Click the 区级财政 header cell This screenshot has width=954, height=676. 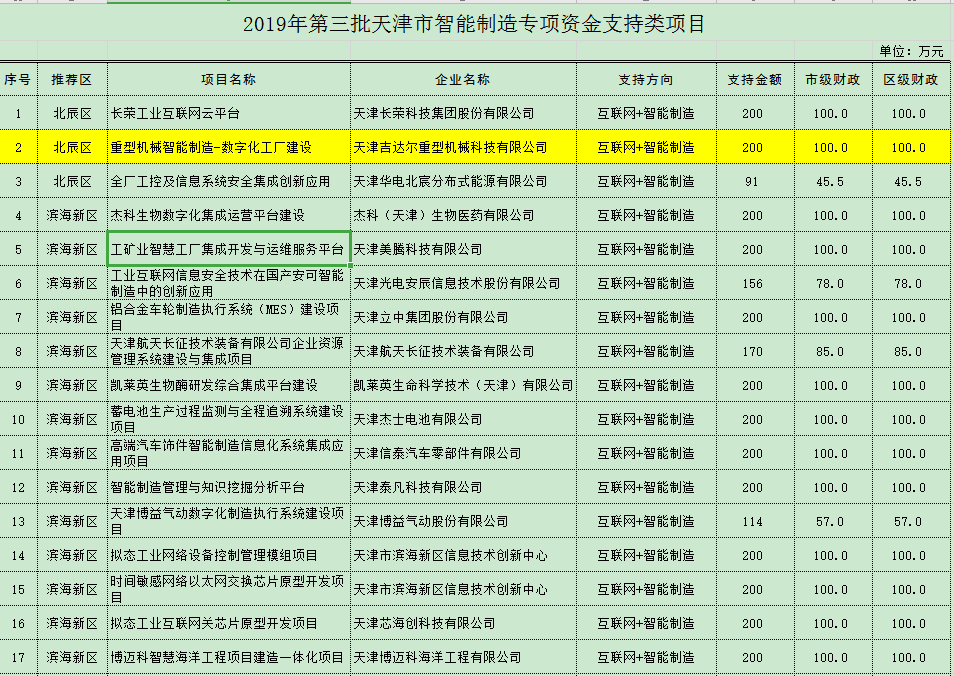coord(909,79)
